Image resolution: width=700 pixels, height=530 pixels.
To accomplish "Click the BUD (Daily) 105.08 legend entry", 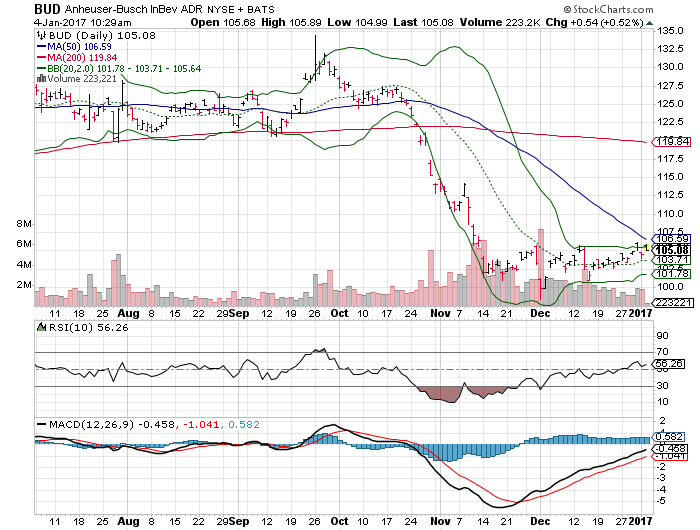I will tap(102, 36).
